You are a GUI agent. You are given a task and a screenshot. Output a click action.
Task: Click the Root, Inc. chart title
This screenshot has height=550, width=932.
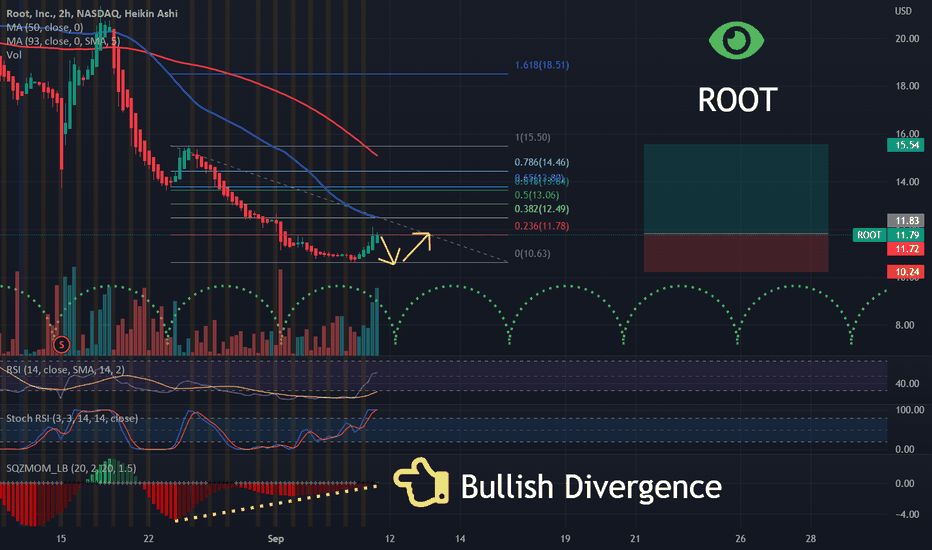click(92, 13)
